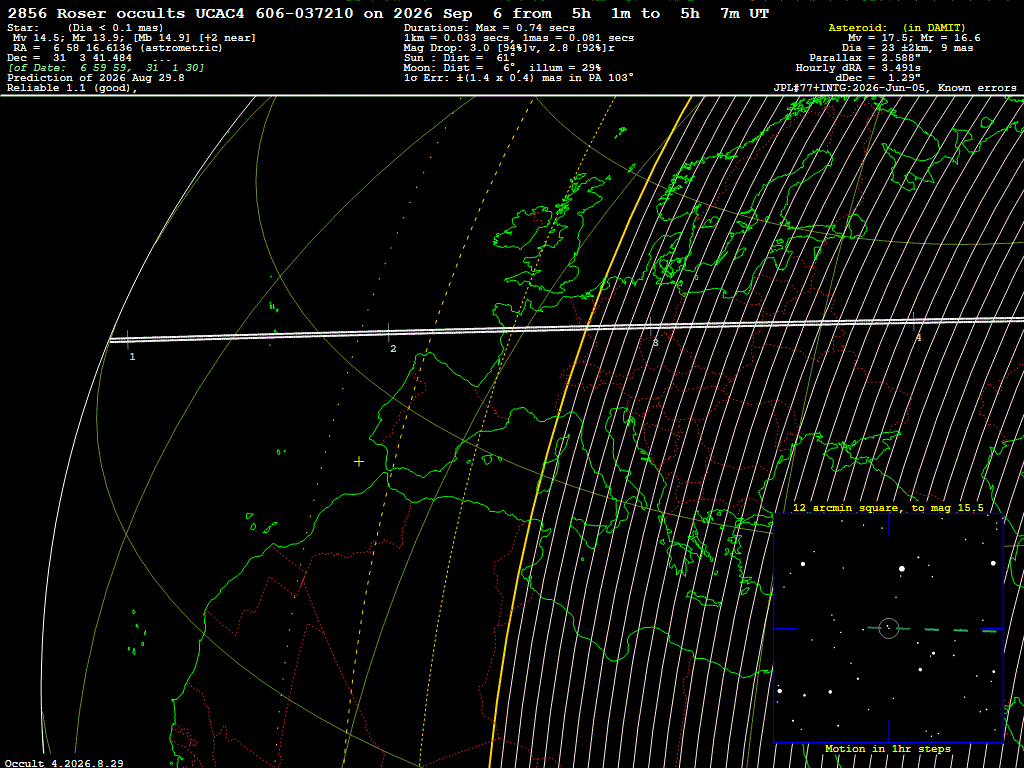Click time marker 2 on the path
This screenshot has height=768, width=1024.
point(393,349)
